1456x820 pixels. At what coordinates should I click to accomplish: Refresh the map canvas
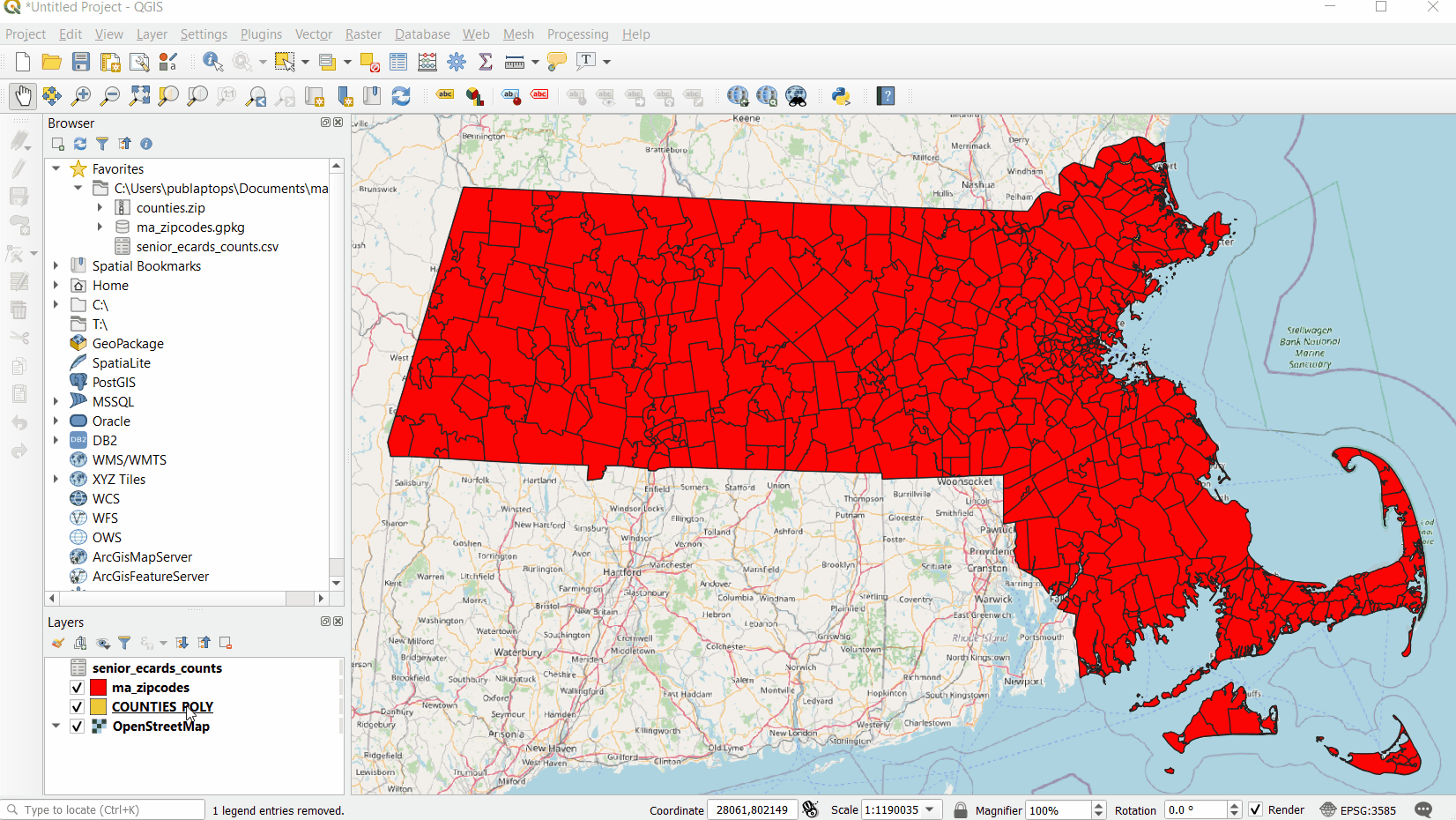pos(401,96)
